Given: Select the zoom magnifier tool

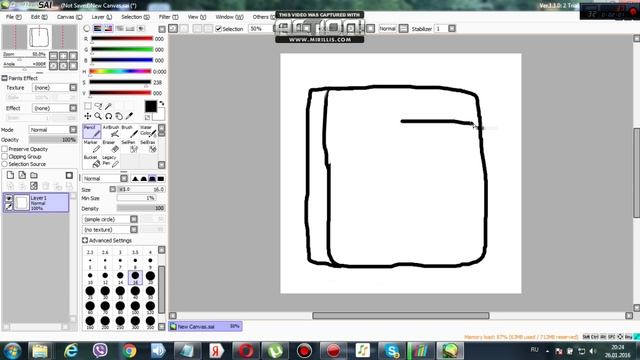Looking at the screenshot, I should click(x=98, y=116).
